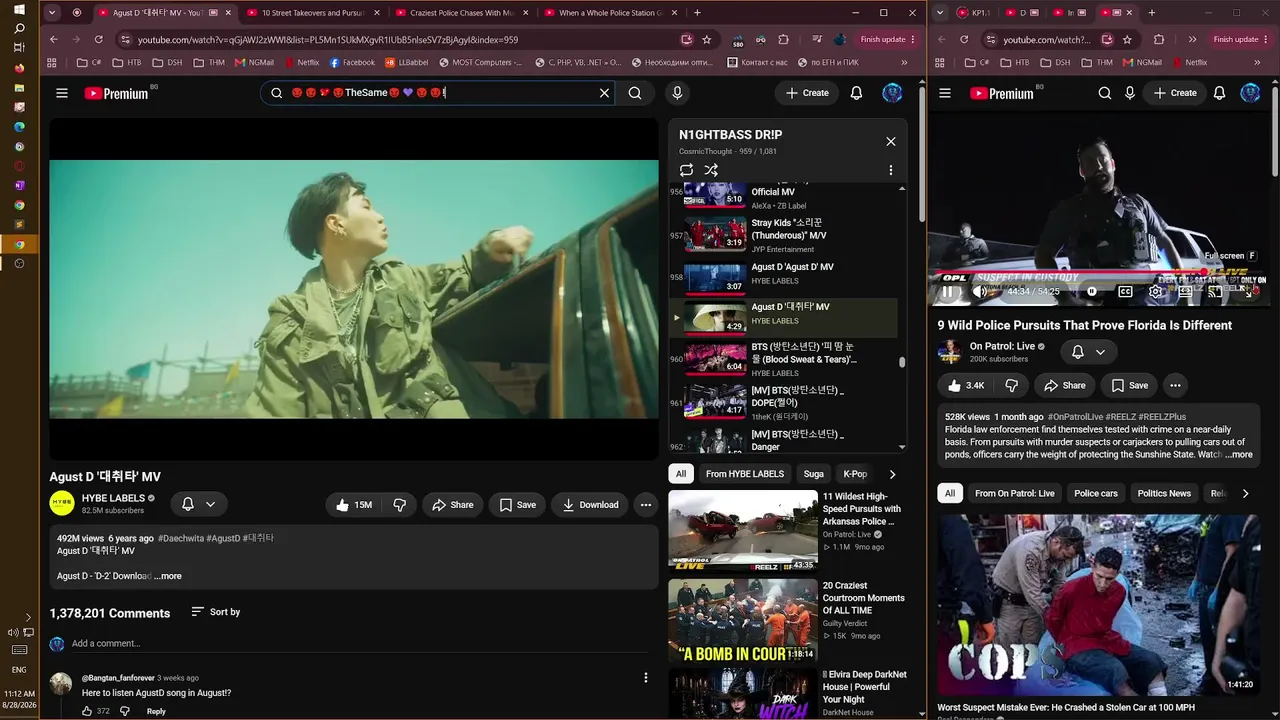The image size is (1280, 720).
Task: Toggle autoplay switch in right window player
Action: coord(1092,291)
